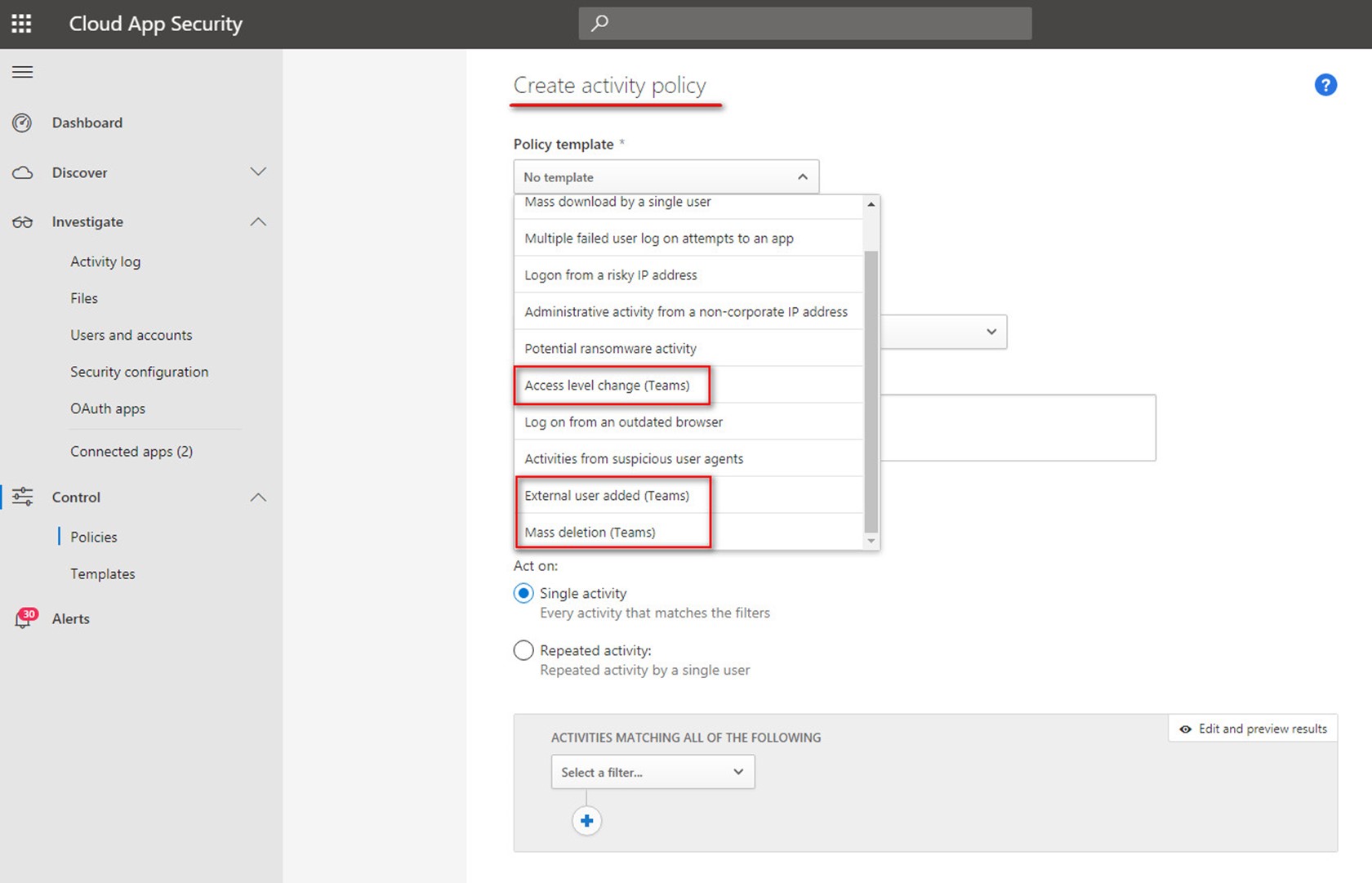
Task: Select the Single activity radio button
Action: pos(523,594)
